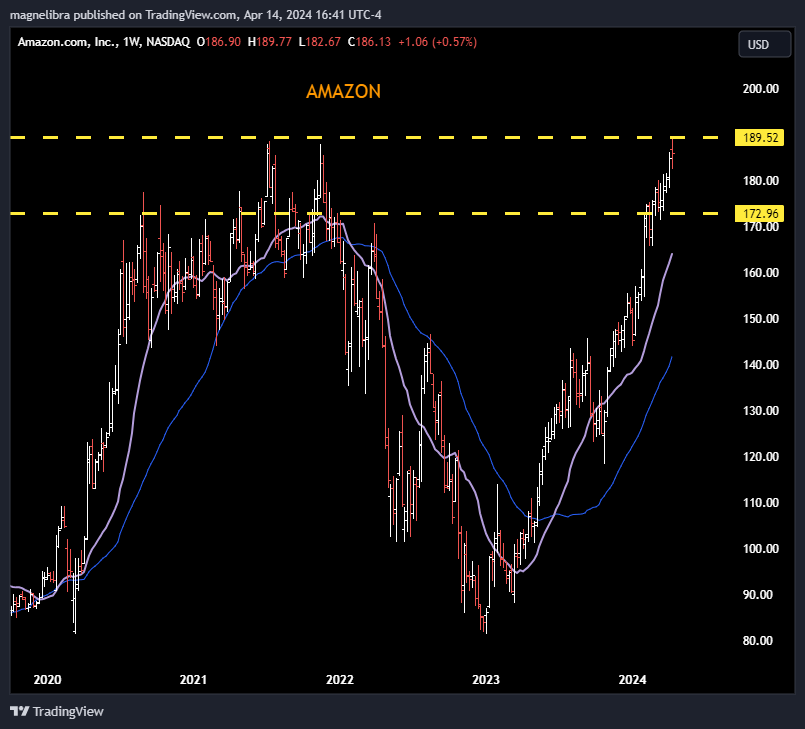Click the 150.00 price axis label

coord(760,319)
